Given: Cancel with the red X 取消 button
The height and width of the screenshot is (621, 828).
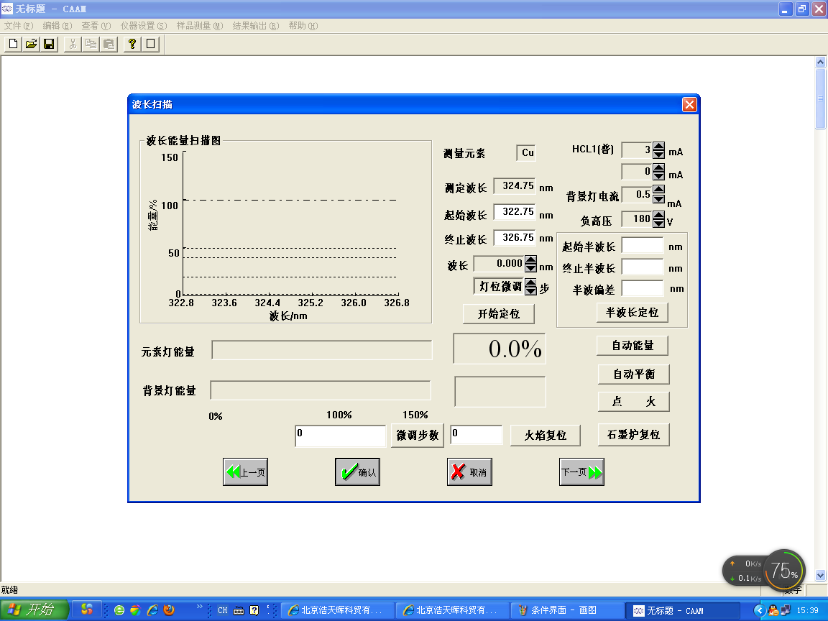Looking at the screenshot, I should 469,473.
